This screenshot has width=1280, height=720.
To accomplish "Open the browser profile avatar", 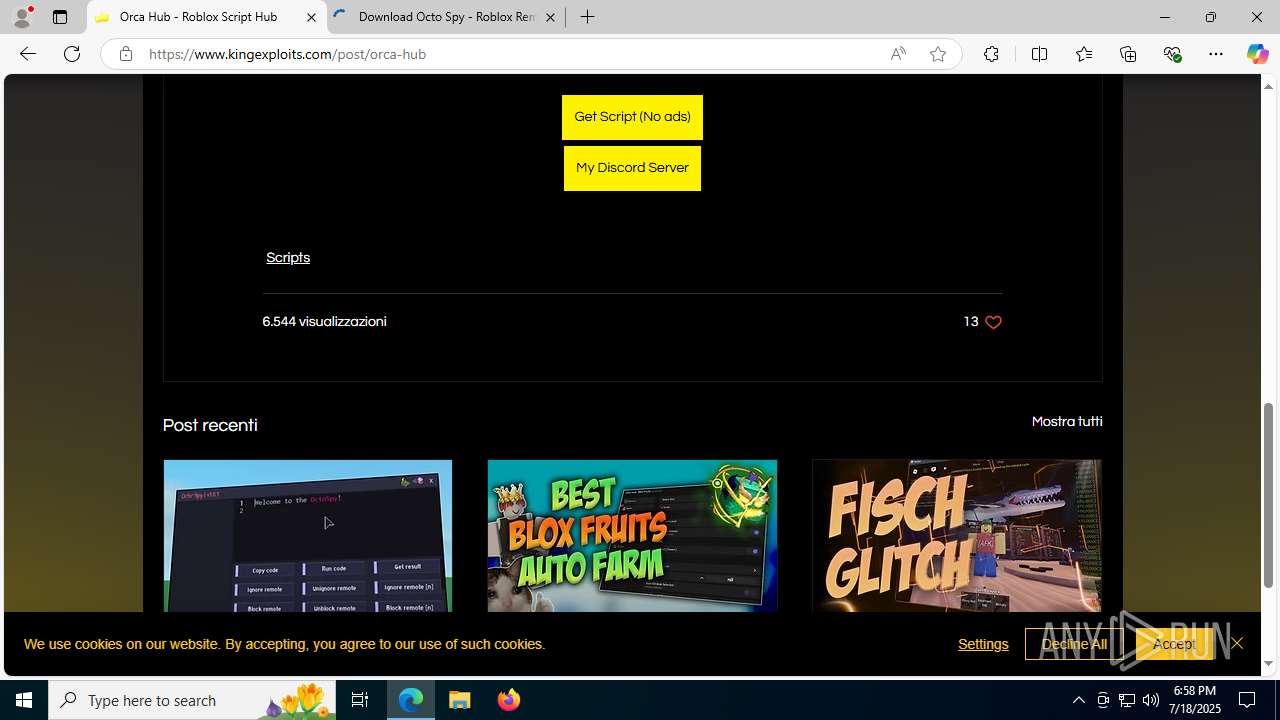I will 22,17.
